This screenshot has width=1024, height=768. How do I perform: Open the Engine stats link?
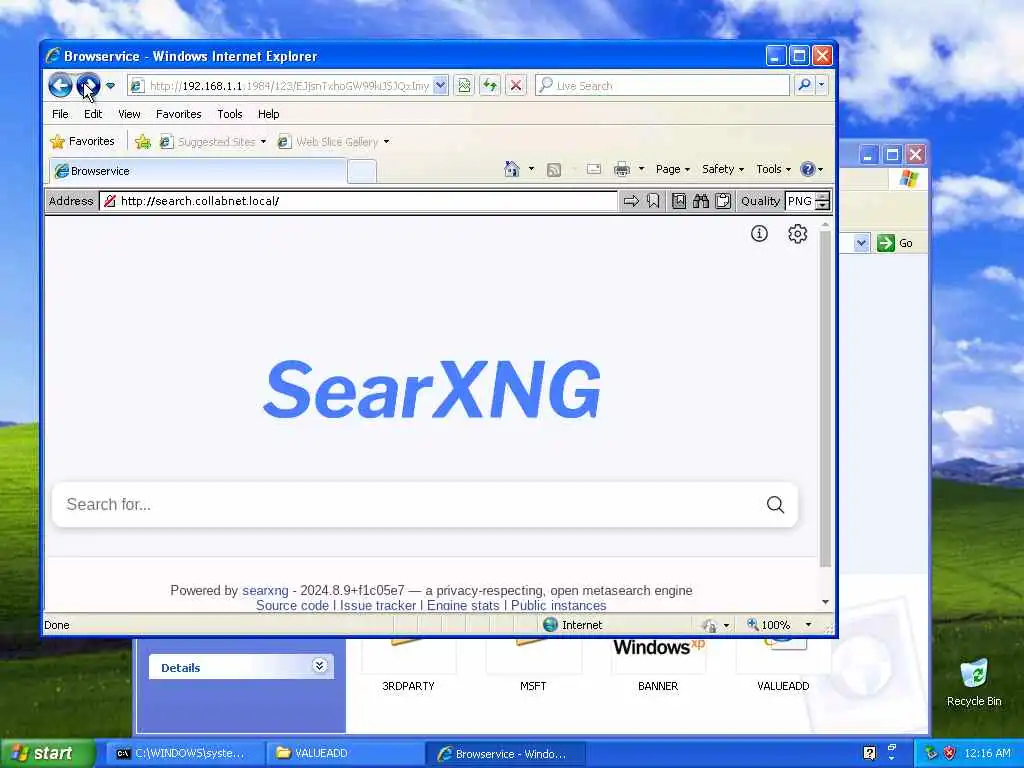pyautogui.click(x=463, y=605)
